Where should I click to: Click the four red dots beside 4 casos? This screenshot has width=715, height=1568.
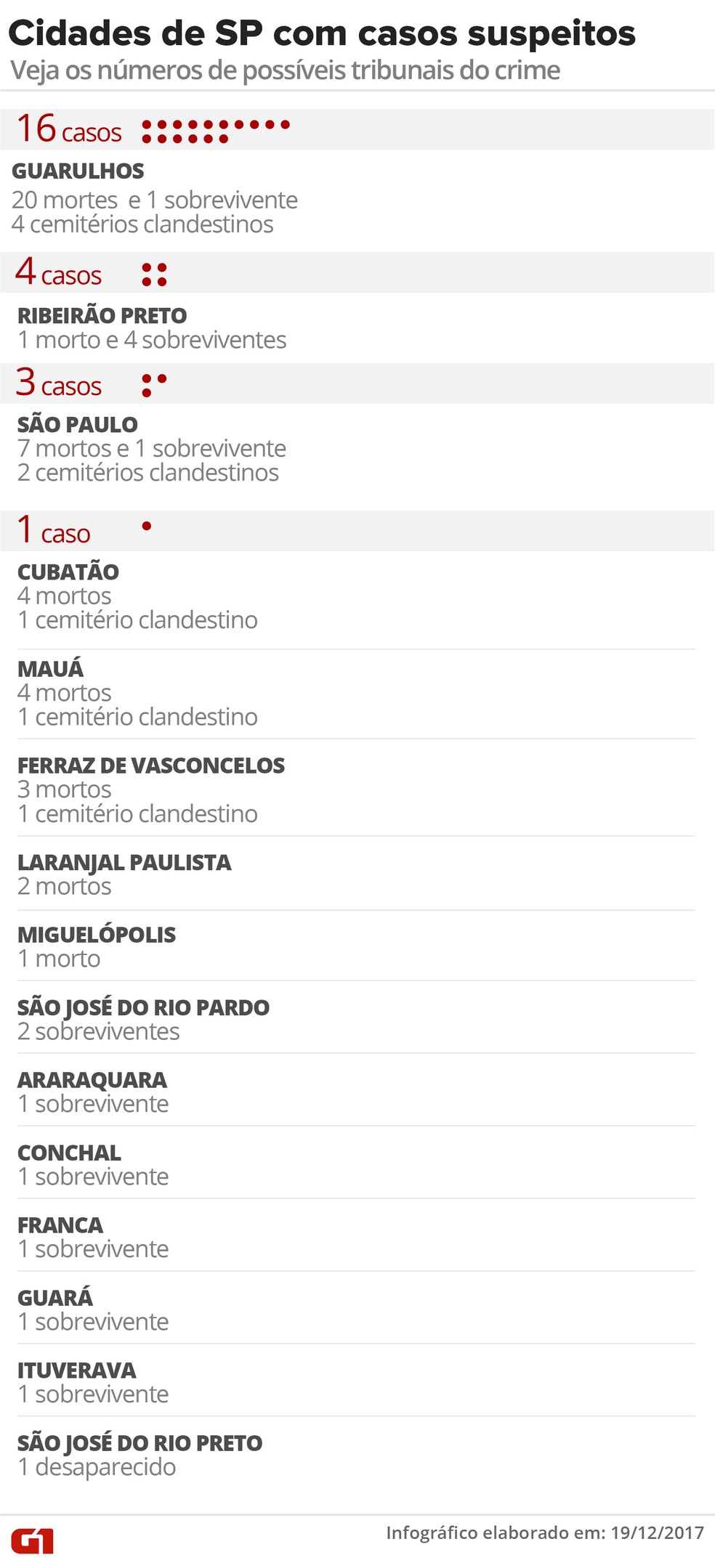154,275
